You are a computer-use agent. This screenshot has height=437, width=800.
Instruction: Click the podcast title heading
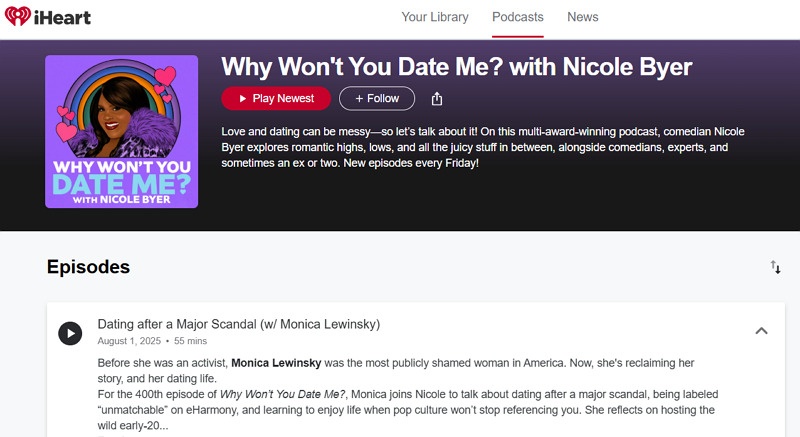coord(457,67)
